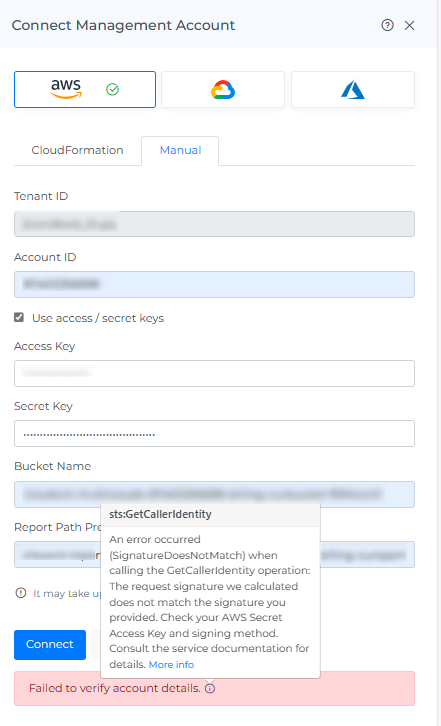Click the green AWS connected checkmark
This screenshot has height=726, width=441.
(x=113, y=89)
